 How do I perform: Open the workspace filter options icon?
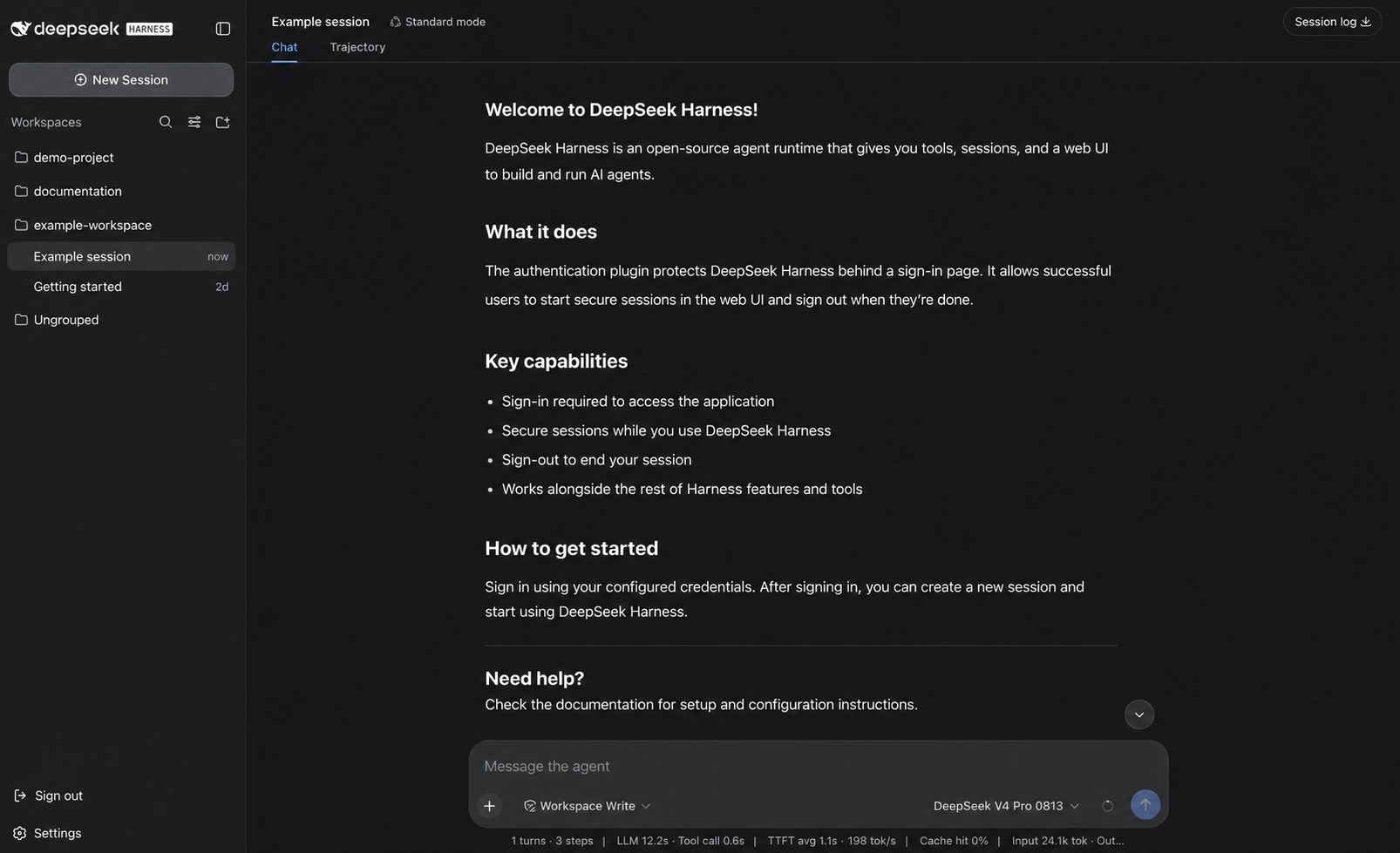(194, 122)
